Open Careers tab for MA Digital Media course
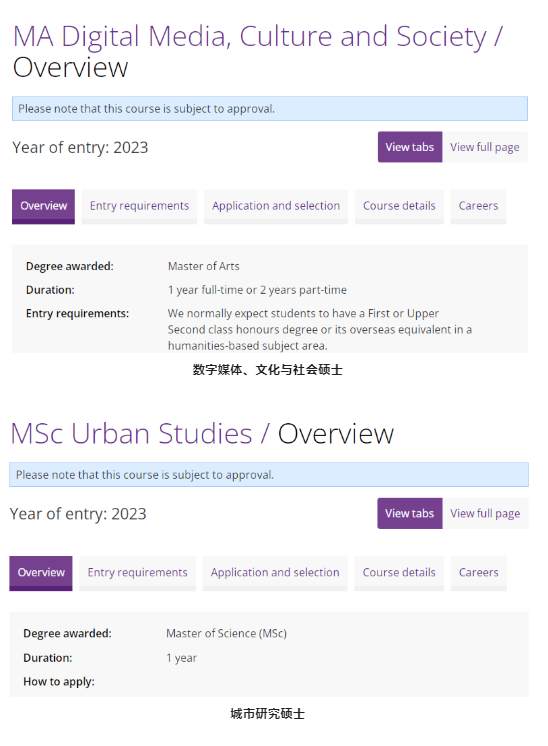 tap(478, 206)
